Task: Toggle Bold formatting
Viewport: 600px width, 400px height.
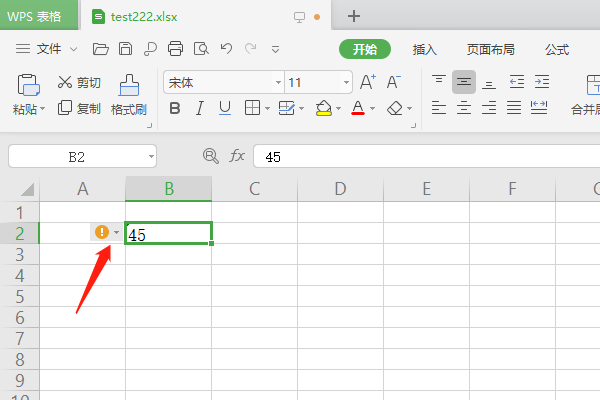Action: (175, 109)
